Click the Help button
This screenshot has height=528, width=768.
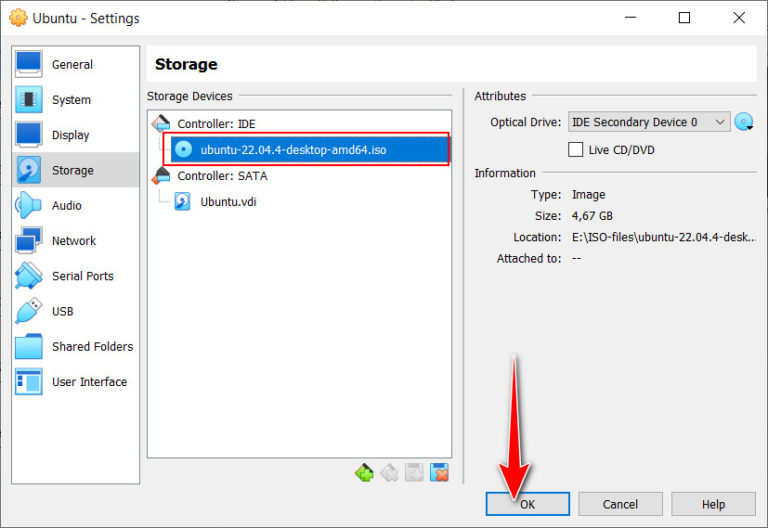(713, 504)
